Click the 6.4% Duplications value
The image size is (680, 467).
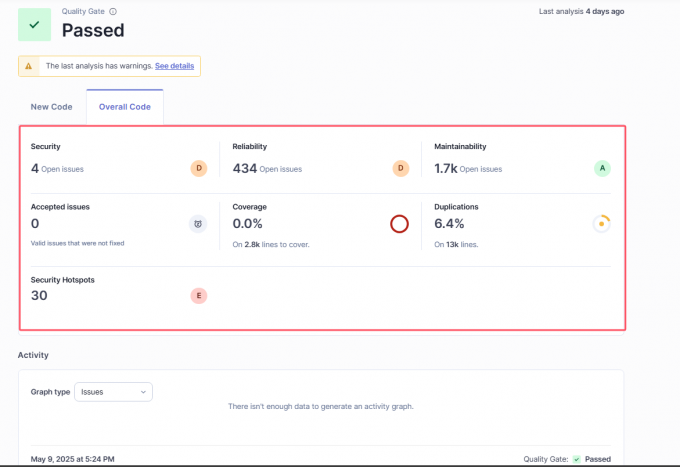click(450, 224)
